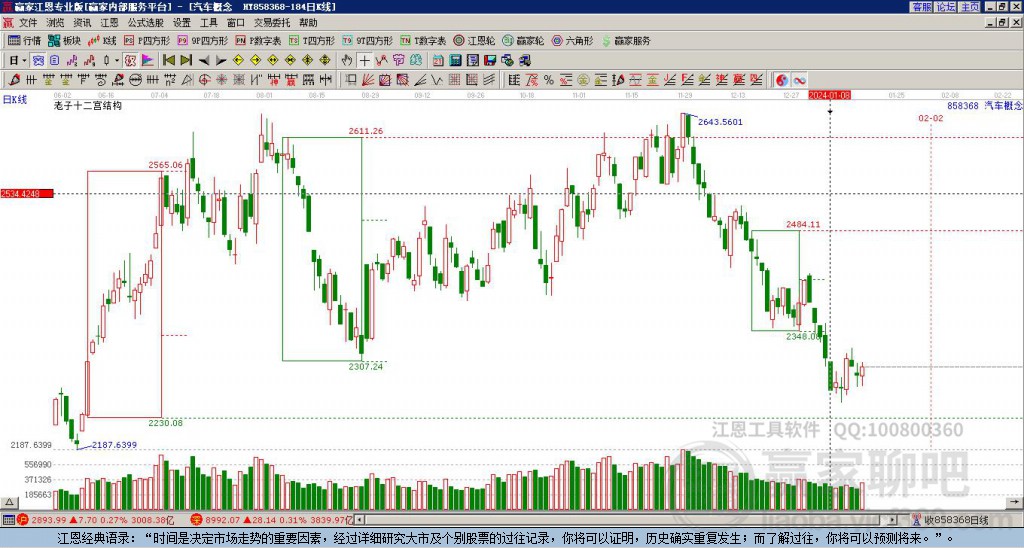Click the 2484.11 price label
Screen dimensions: 1024x548
pos(803,225)
